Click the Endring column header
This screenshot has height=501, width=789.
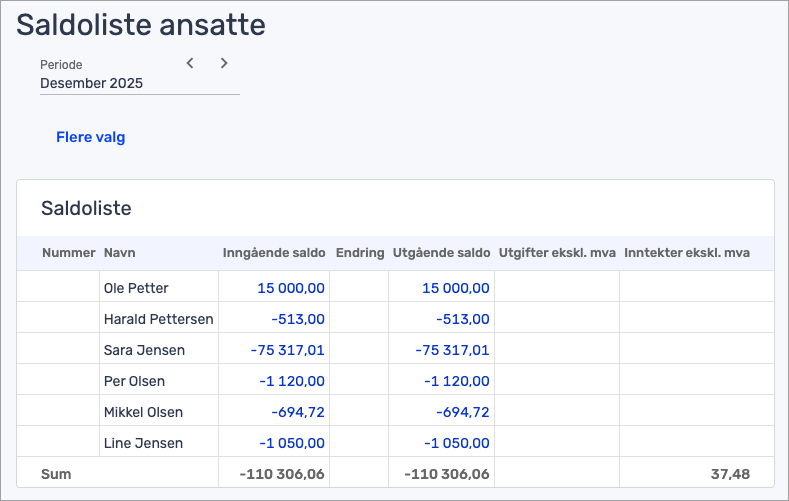pyautogui.click(x=360, y=253)
